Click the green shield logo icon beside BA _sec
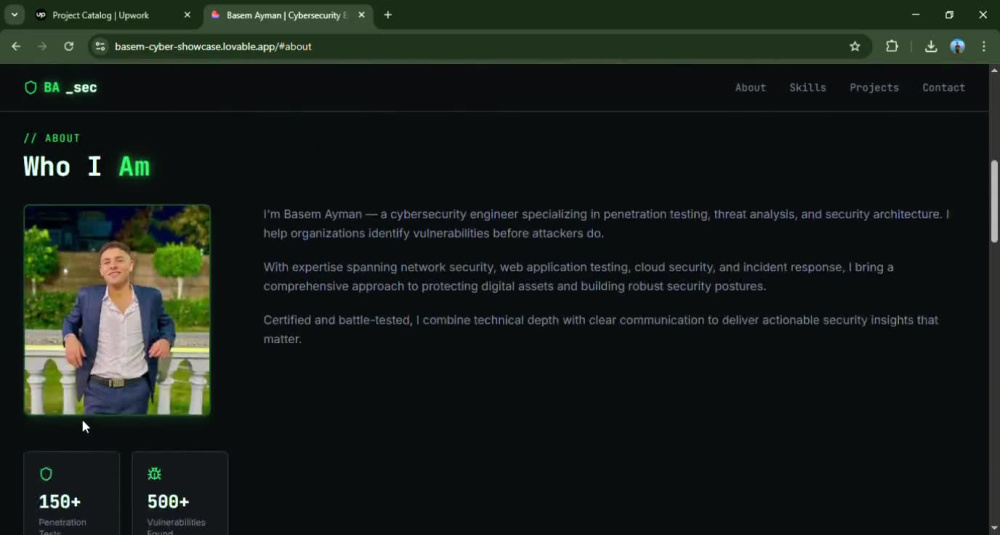This screenshot has width=1000, height=535. tap(30, 88)
